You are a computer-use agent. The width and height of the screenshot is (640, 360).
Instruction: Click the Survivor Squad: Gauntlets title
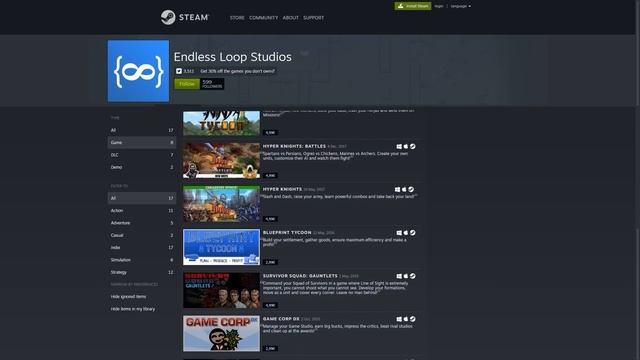(x=300, y=276)
